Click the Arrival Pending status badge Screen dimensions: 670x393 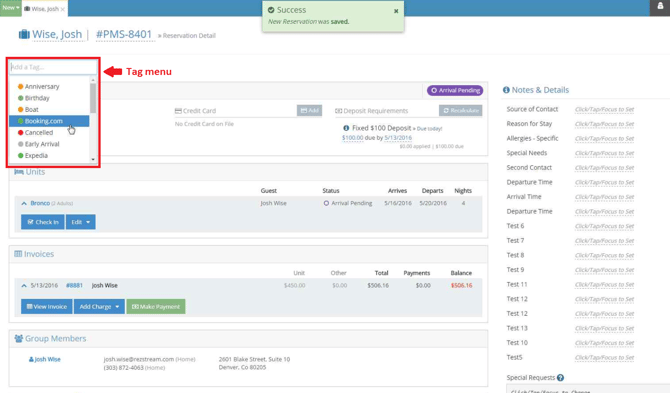(x=455, y=91)
